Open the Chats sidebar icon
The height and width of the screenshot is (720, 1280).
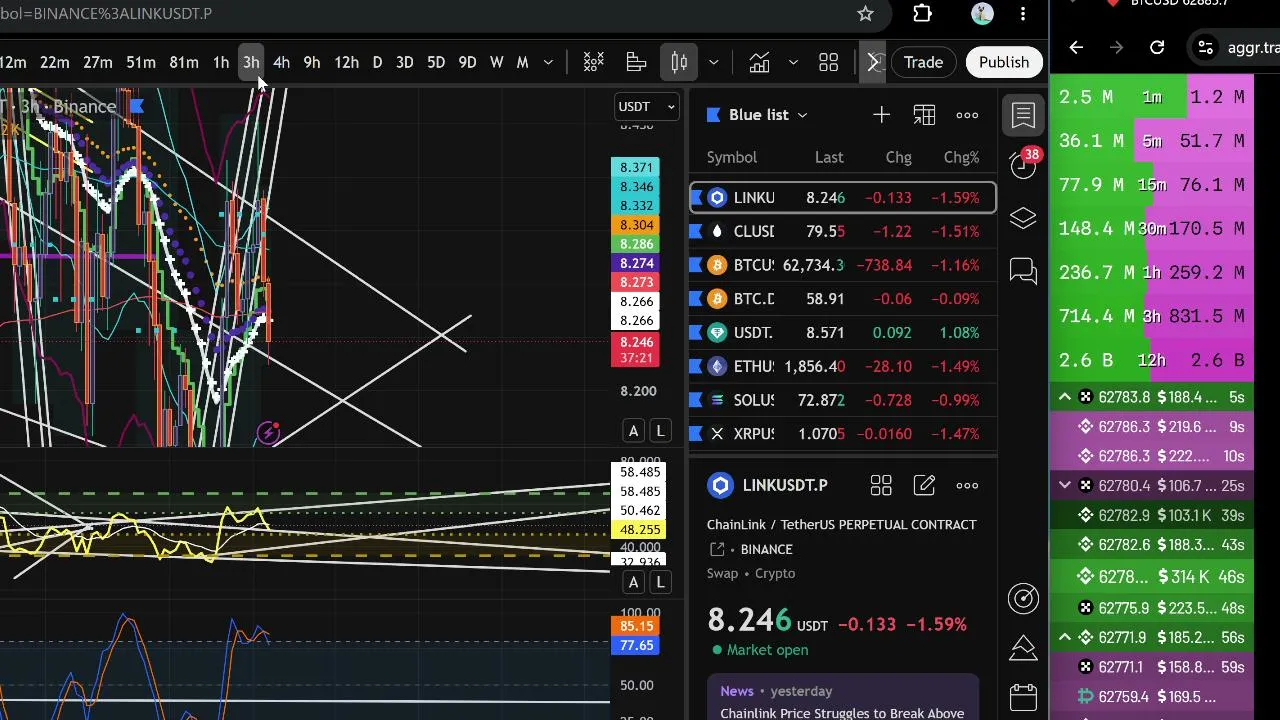click(1023, 271)
